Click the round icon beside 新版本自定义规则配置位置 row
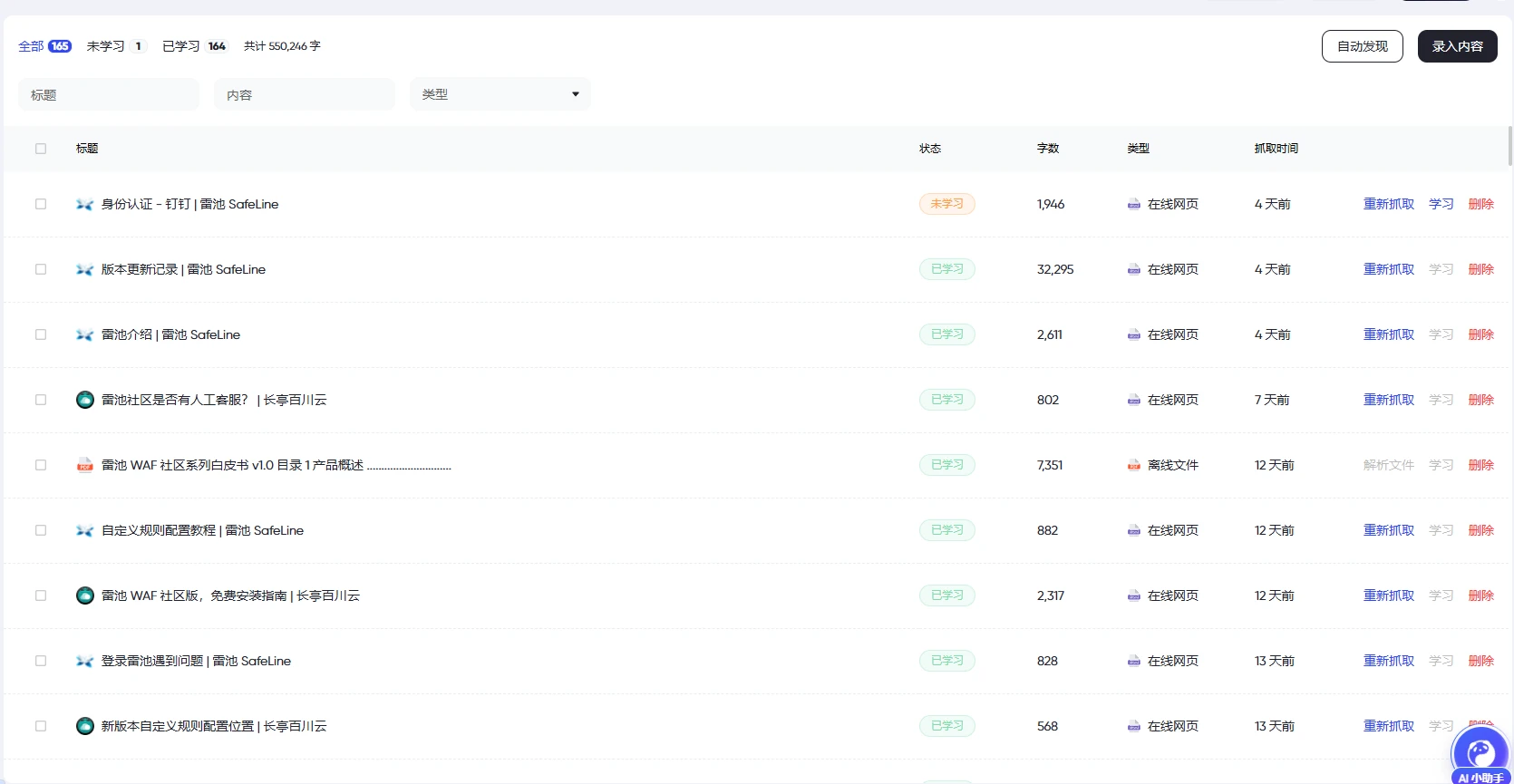 (x=85, y=726)
